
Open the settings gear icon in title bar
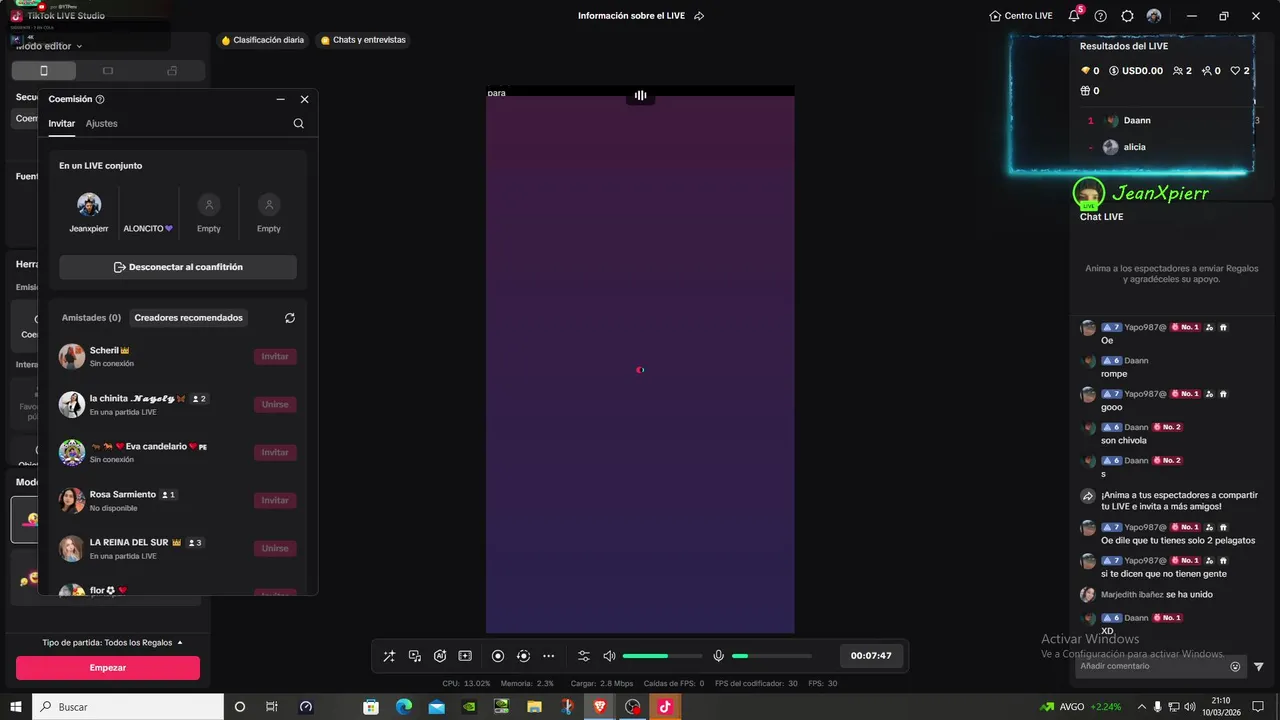pos(1127,16)
